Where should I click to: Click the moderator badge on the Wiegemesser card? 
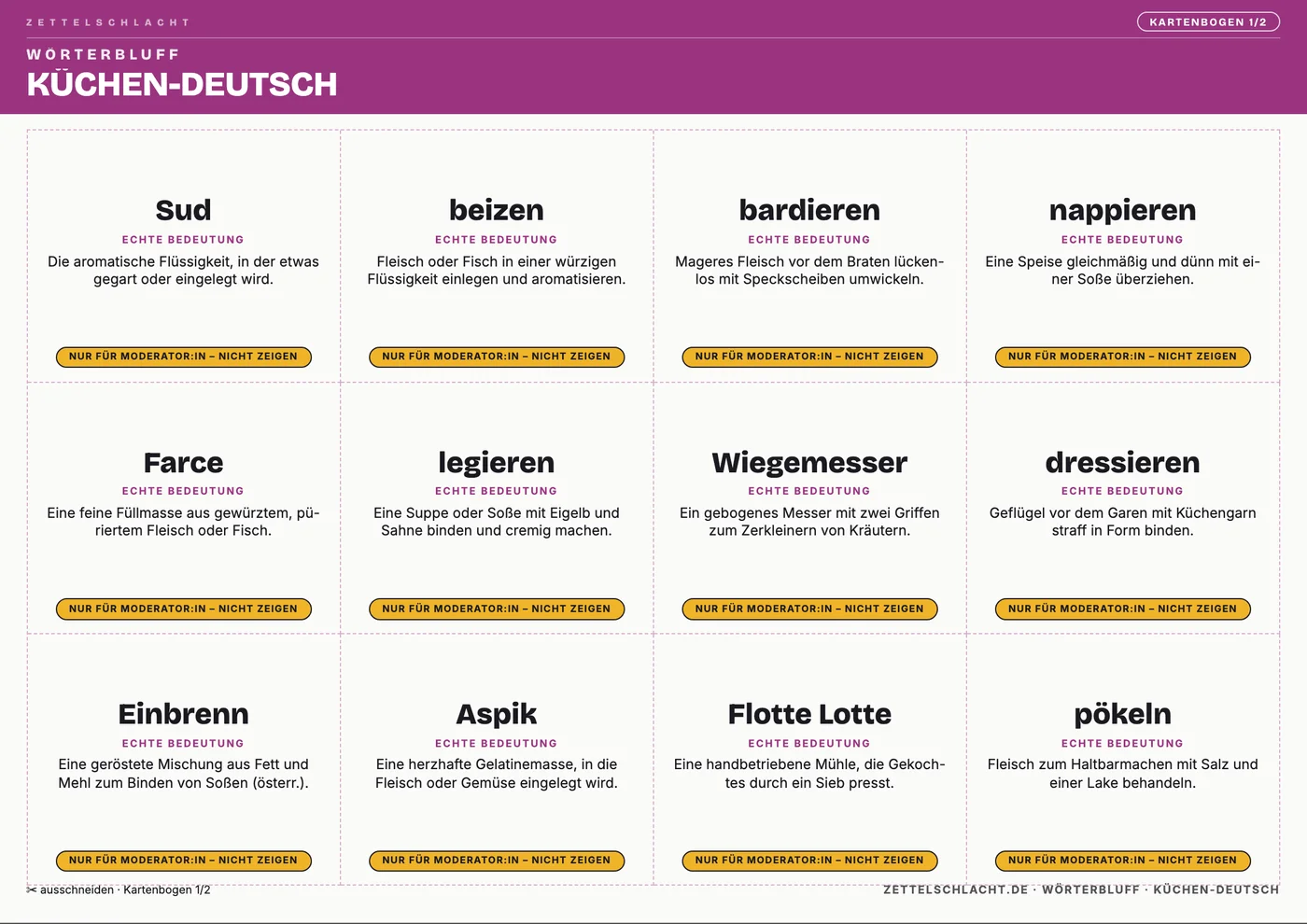coord(809,609)
